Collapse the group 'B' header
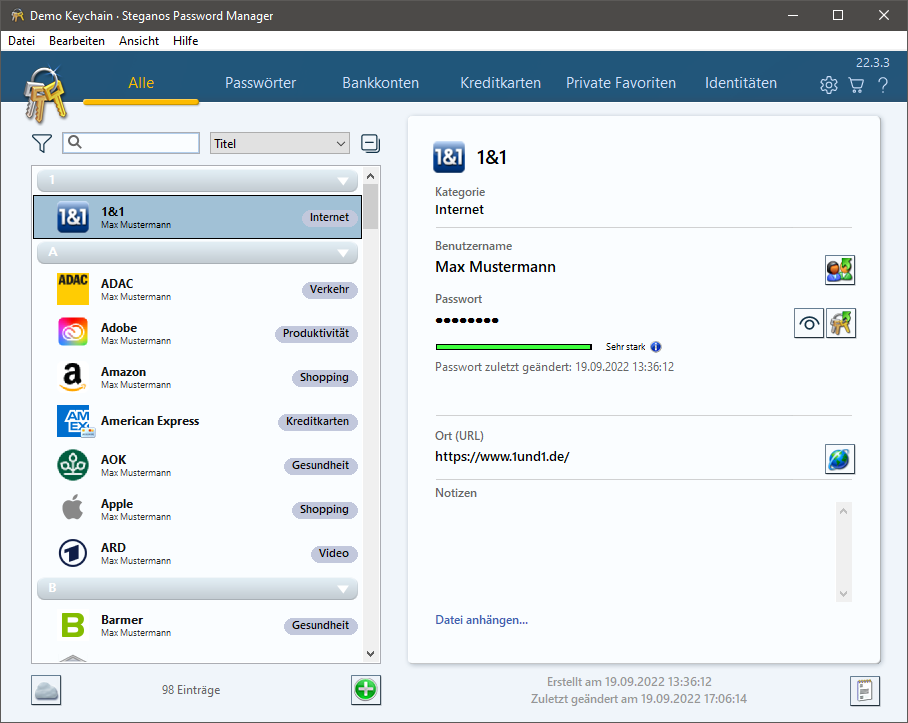908x723 pixels. [197, 588]
